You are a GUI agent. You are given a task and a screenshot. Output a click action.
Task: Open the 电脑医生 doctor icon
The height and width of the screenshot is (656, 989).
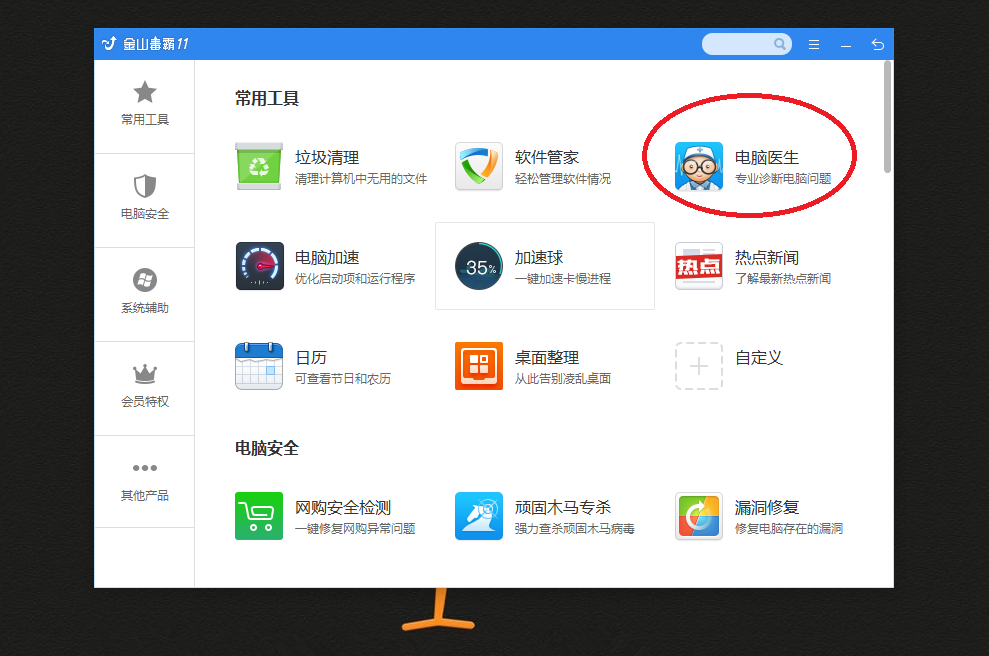click(699, 166)
